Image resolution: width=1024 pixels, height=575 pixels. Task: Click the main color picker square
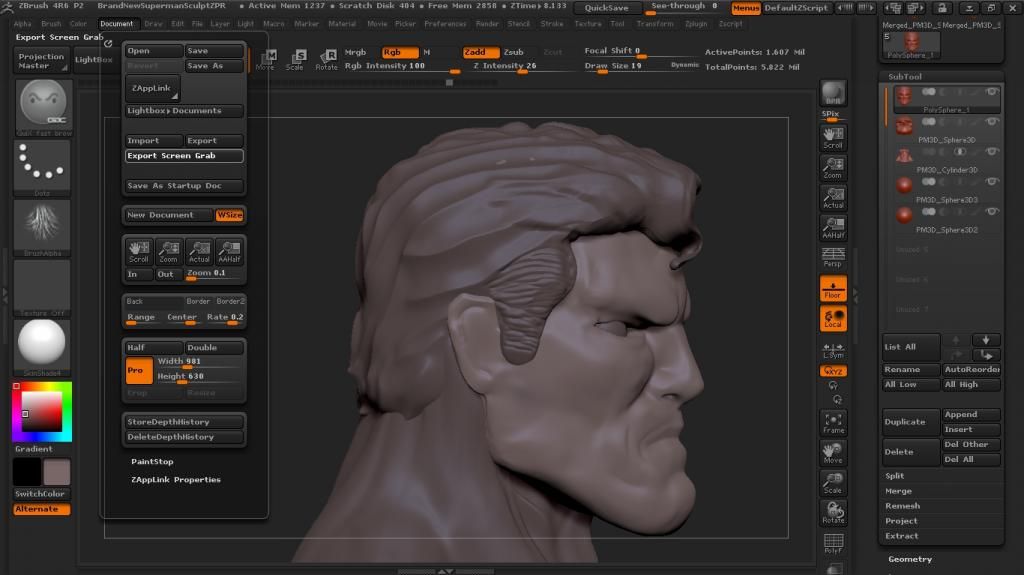tap(42, 412)
